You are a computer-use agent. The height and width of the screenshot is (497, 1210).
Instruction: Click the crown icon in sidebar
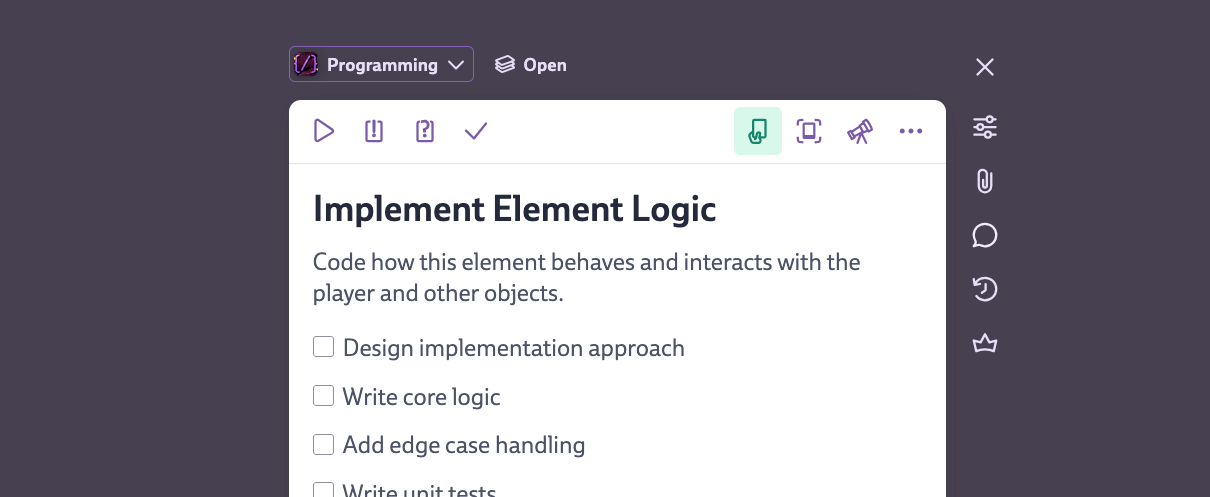[x=985, y=344]
